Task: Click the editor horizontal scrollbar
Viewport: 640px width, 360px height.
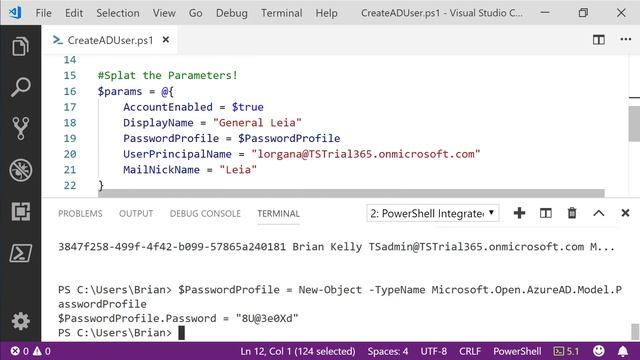Action: click(351, 193)
